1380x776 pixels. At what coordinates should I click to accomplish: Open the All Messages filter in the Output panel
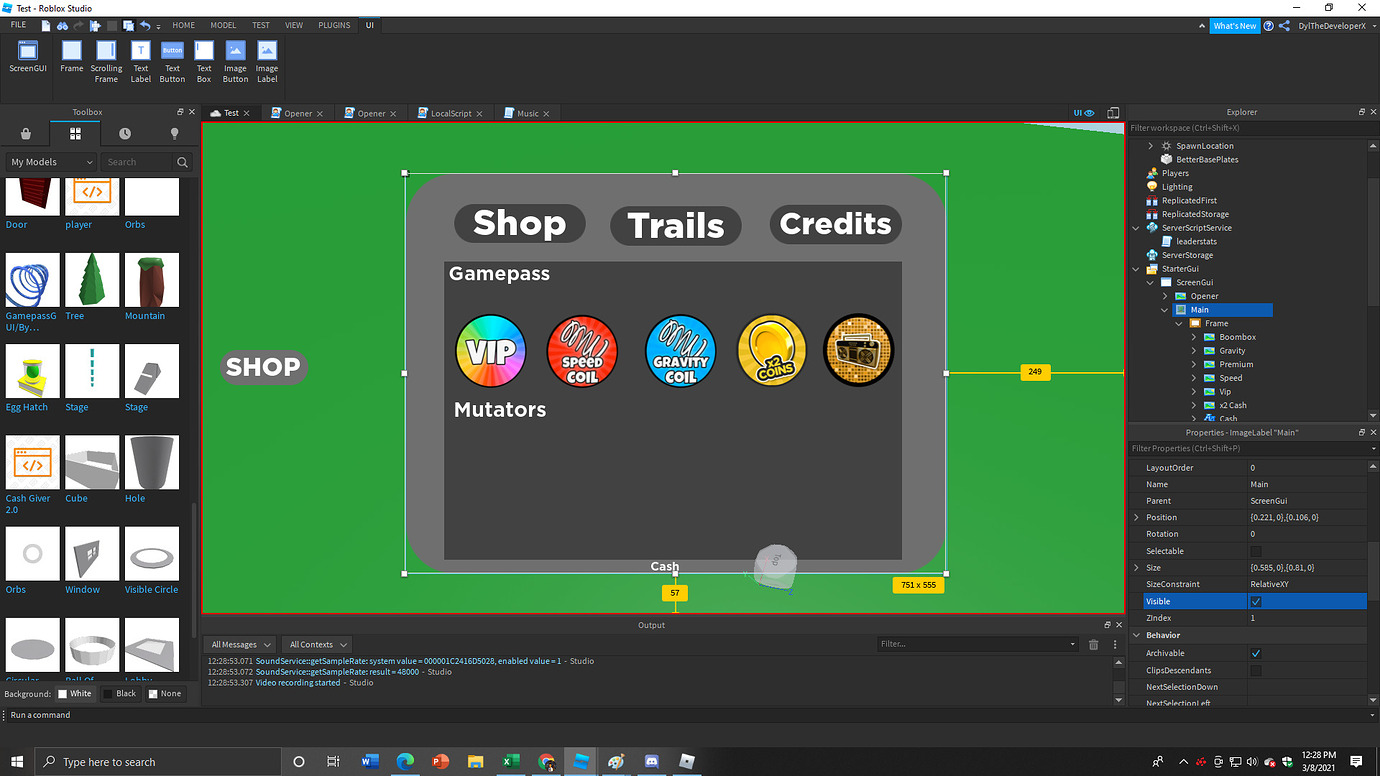pos(239,644)
